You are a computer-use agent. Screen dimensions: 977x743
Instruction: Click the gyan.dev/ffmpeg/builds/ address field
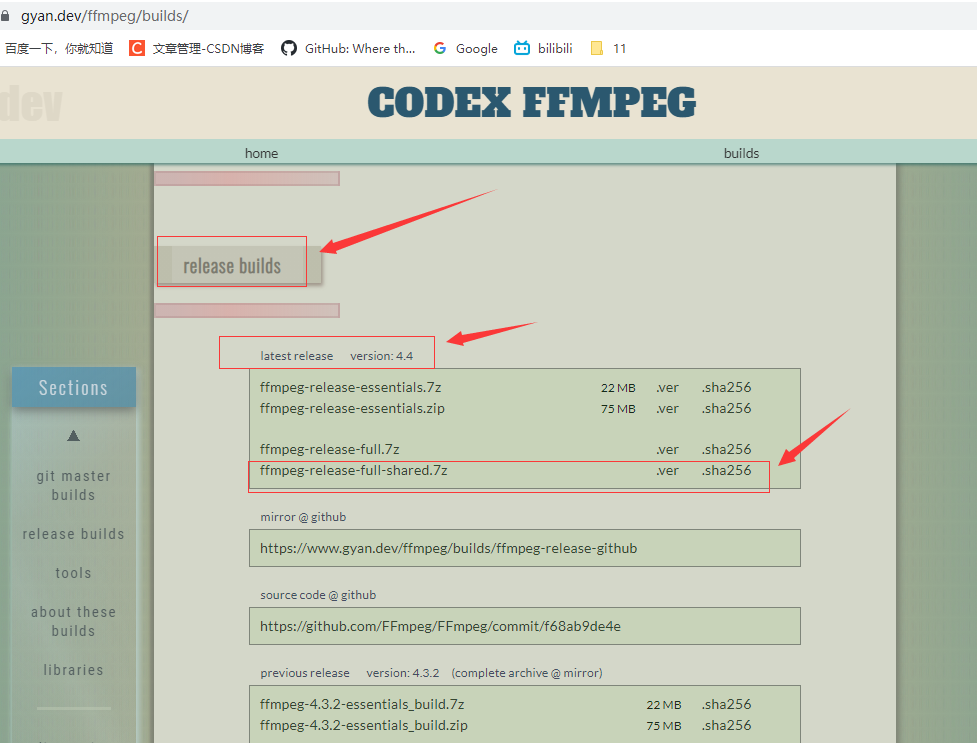click(x=105, y=16)
